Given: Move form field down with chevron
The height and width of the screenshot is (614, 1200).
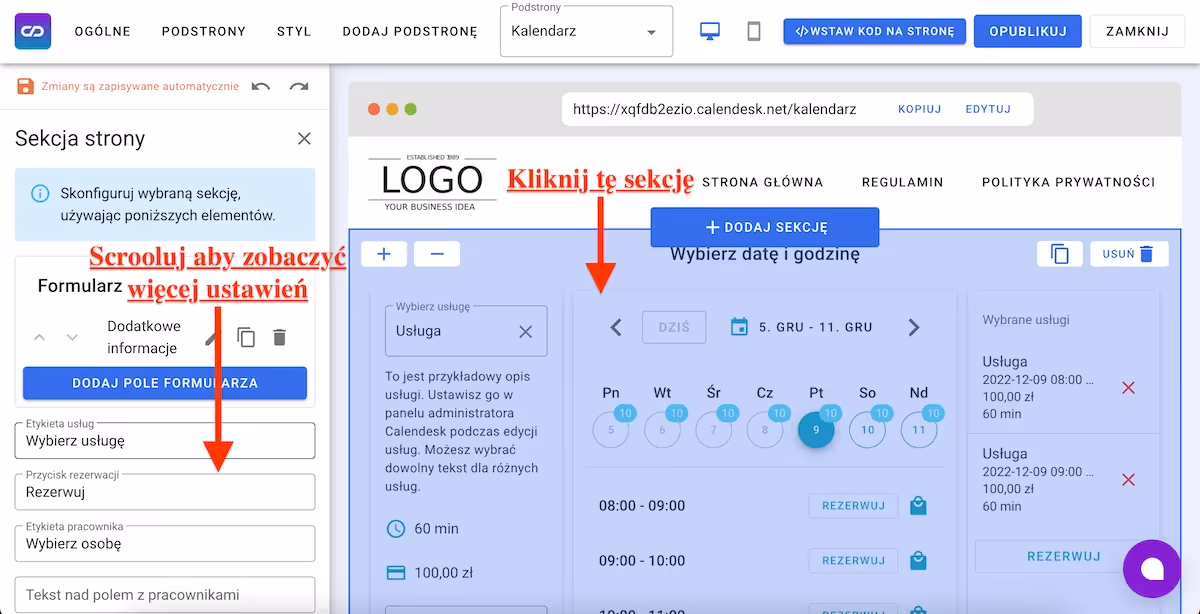Looking at the screenshot, I should tap(72, 337).
